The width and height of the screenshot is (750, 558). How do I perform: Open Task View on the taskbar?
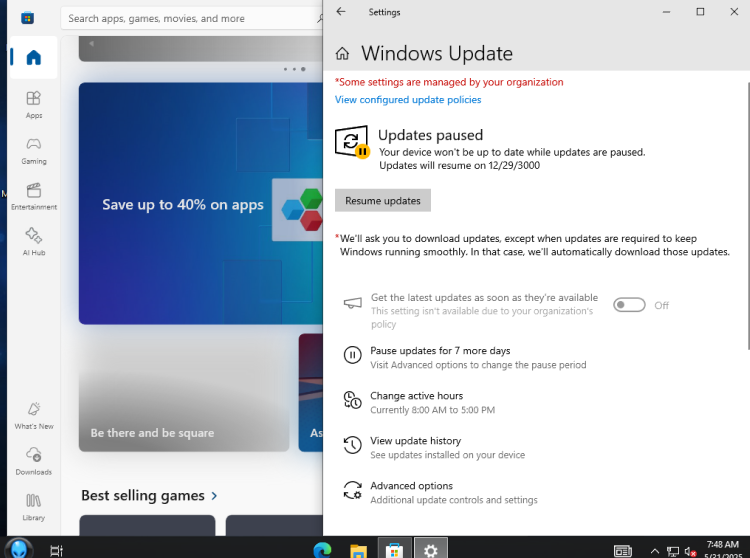(56, 551)
